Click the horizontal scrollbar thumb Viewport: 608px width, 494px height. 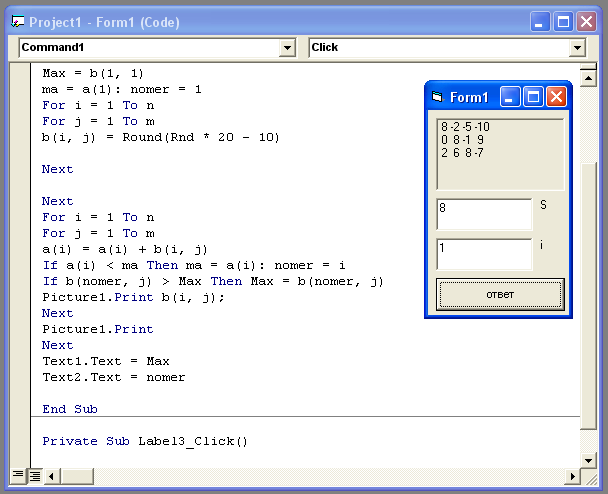[x=77, y=476]
